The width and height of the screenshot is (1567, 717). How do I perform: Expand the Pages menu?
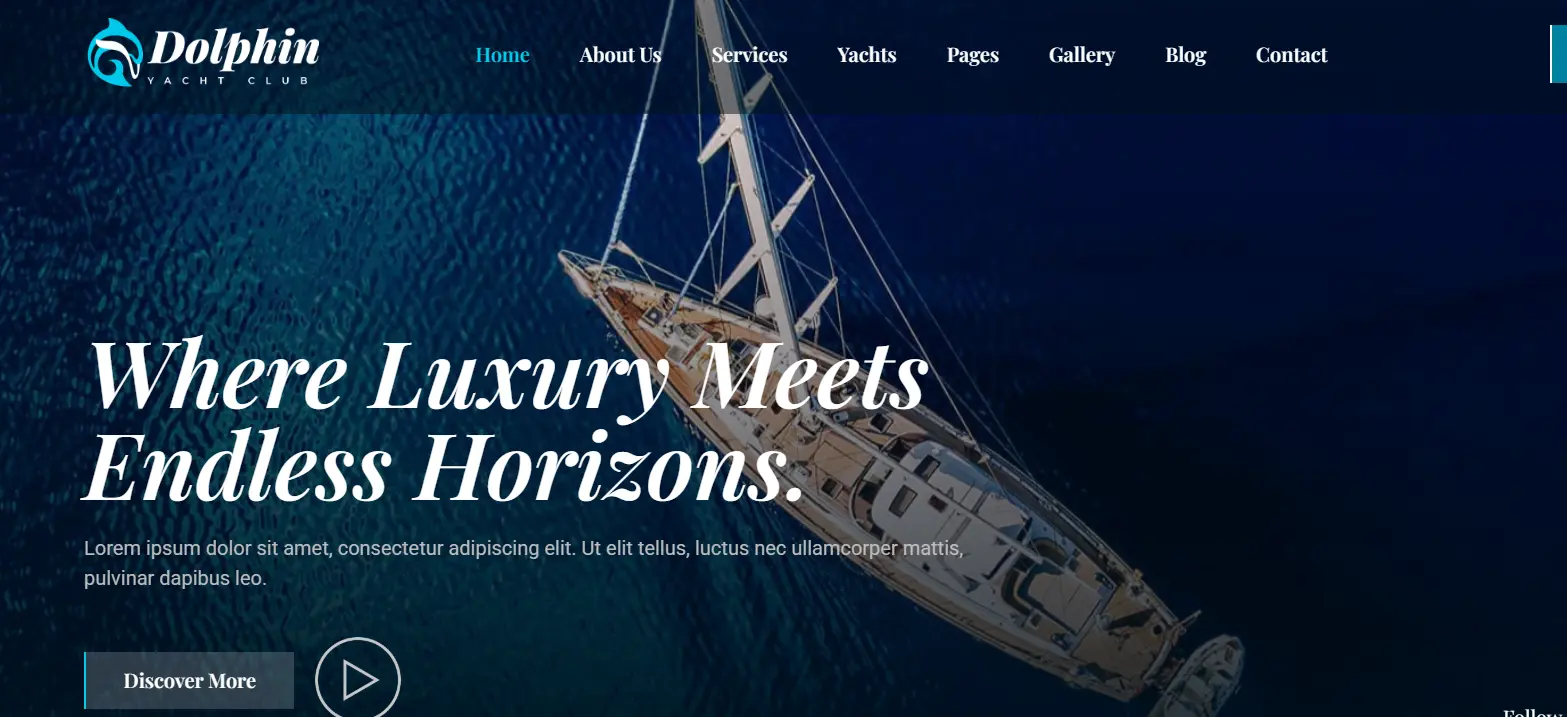tap(972, 55)
